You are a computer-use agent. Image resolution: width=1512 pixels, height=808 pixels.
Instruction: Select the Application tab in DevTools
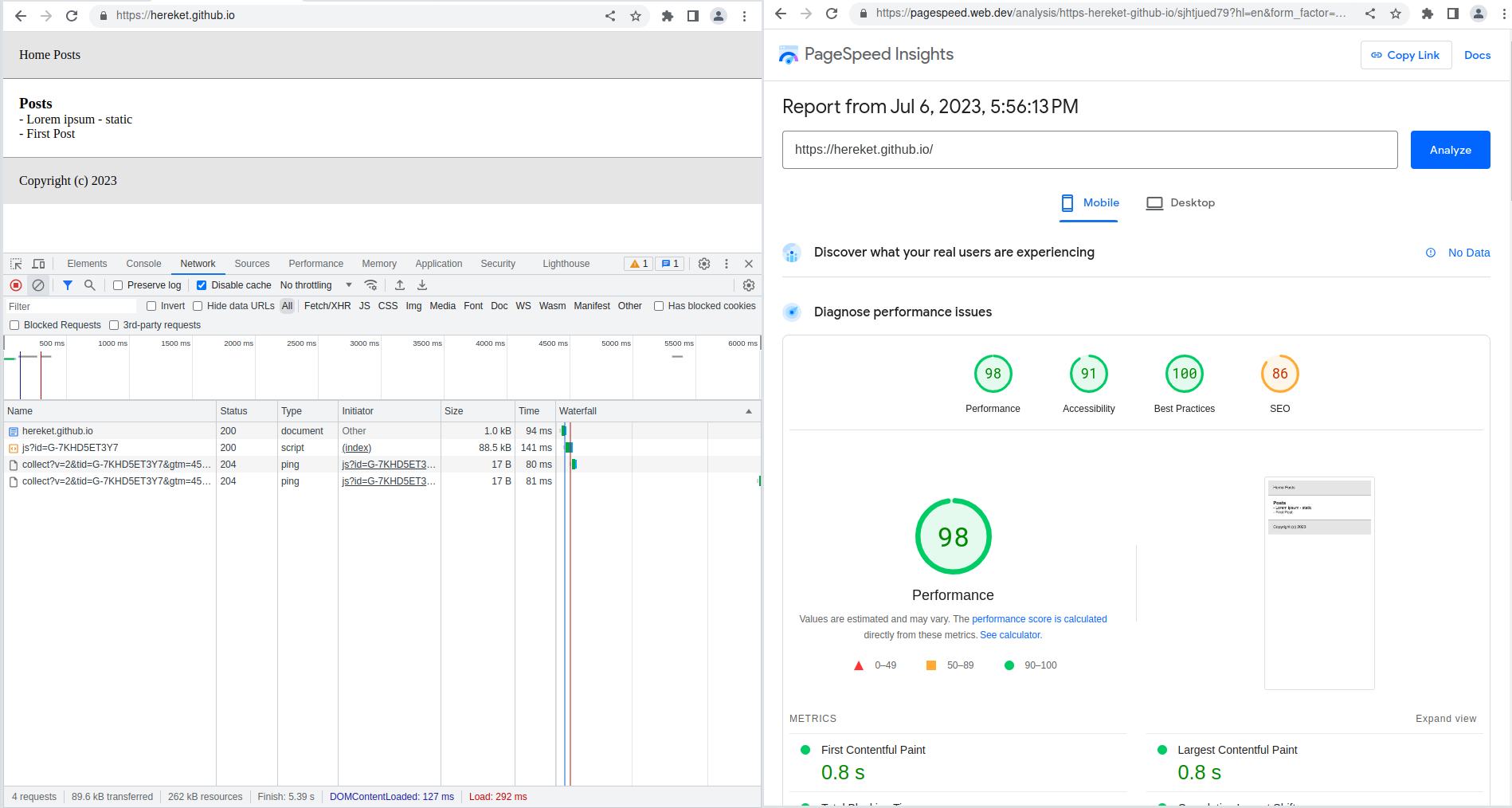439,264
